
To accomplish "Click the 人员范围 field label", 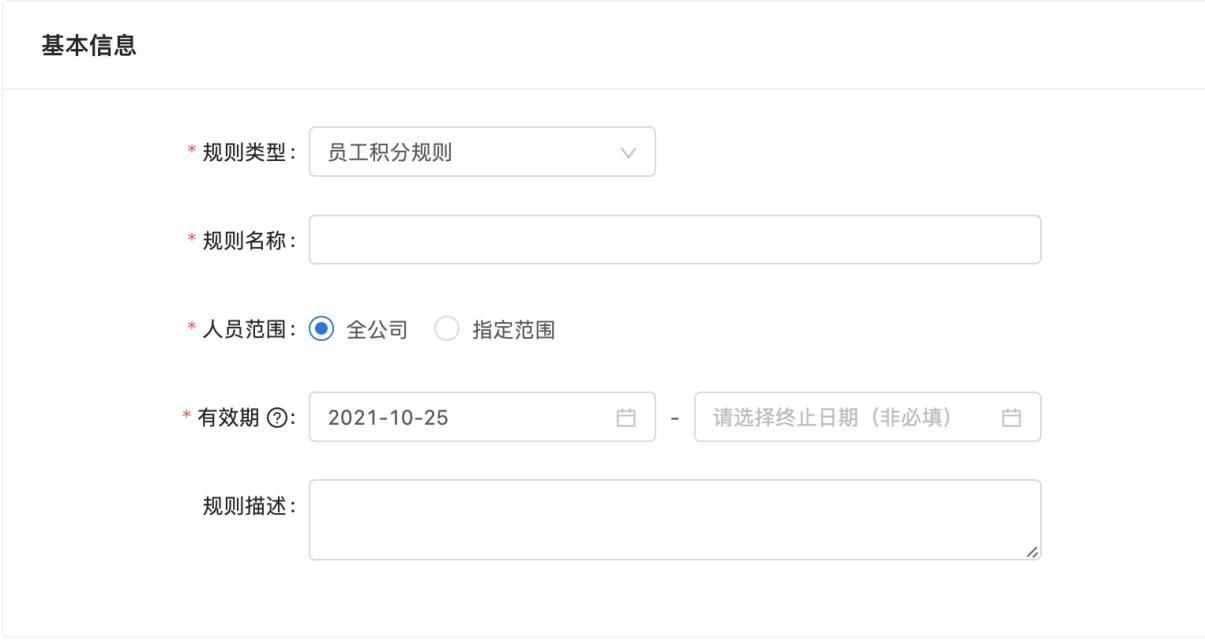I will coord(244,329).
